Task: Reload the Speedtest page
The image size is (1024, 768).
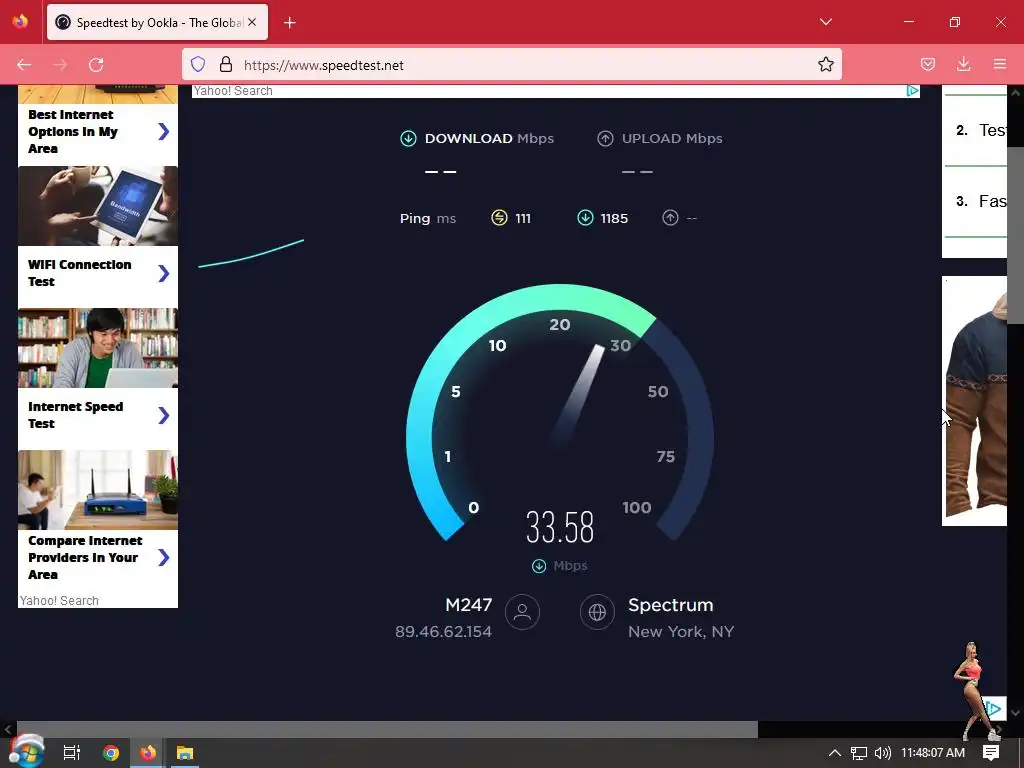Action: point(96,65)
